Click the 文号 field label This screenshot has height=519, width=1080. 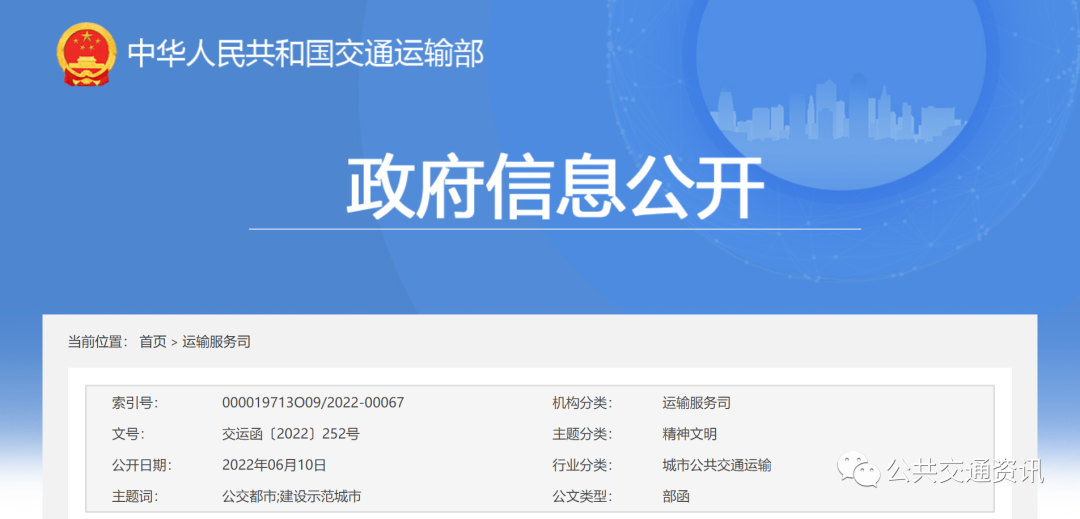tap(128, 434)
